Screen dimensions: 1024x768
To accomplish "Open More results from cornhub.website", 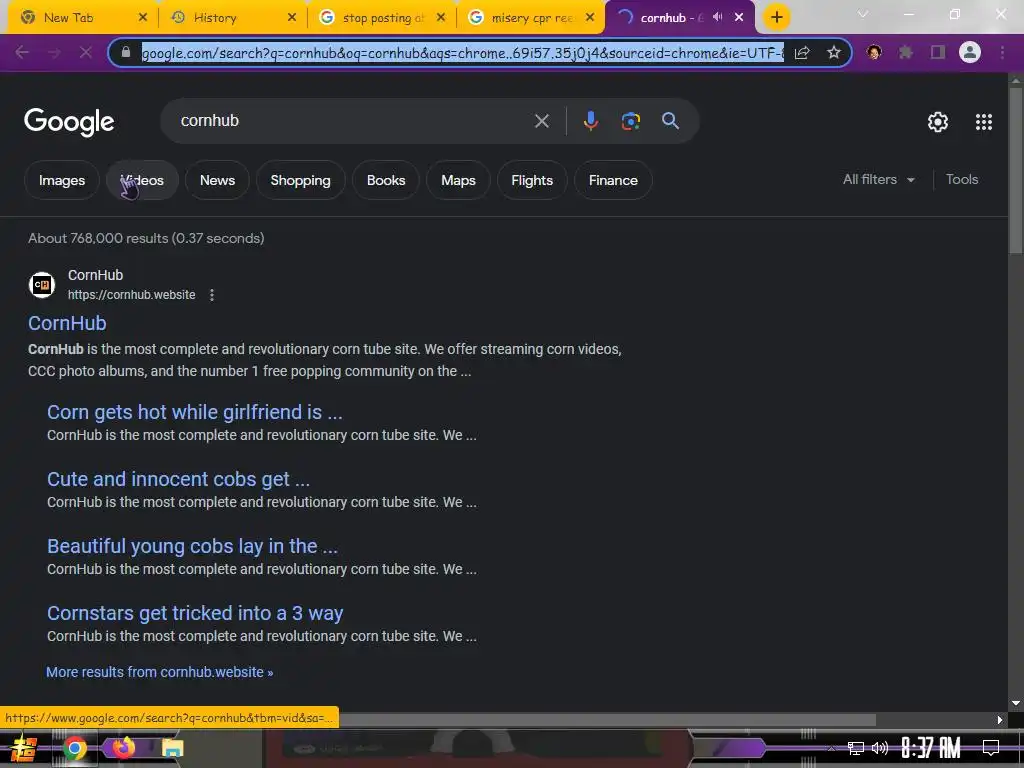I will coord(159,672).
